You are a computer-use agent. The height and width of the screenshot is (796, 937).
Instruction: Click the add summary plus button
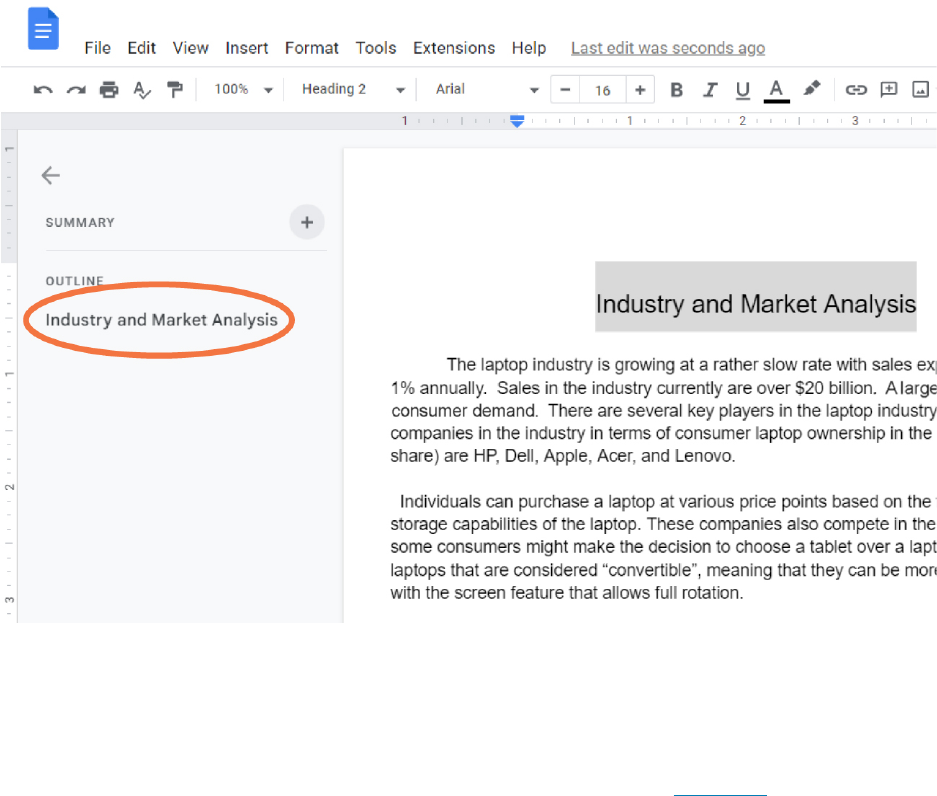tap(307, 222)
